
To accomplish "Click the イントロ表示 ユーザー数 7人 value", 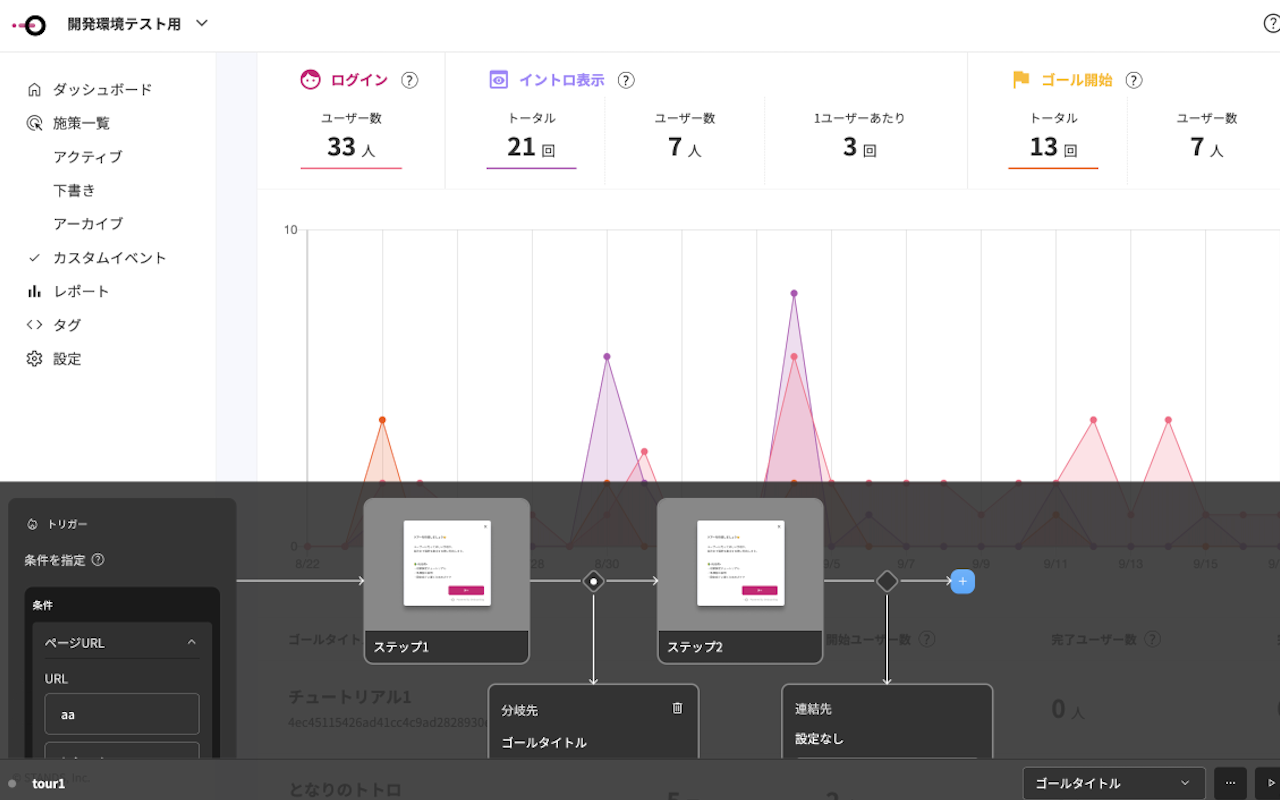I will pyautogui.click(x=685, y=147).
